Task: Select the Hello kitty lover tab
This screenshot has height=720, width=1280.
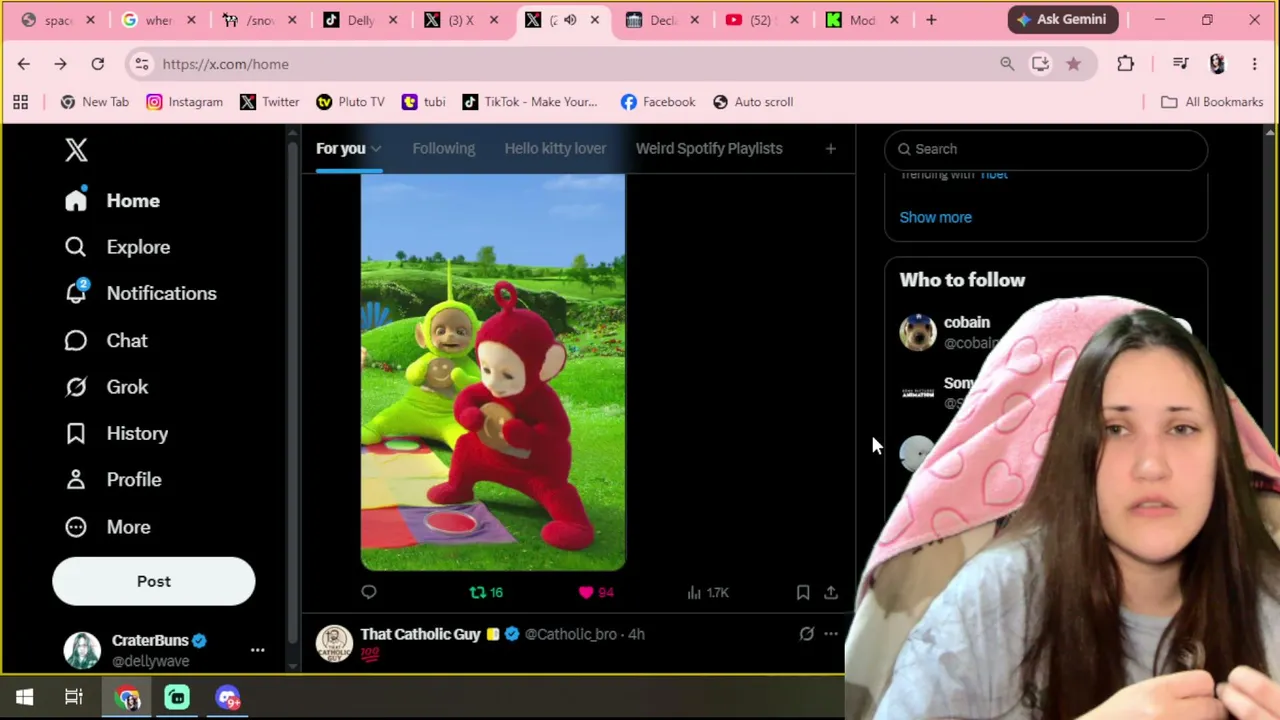Action: point(555,148)
